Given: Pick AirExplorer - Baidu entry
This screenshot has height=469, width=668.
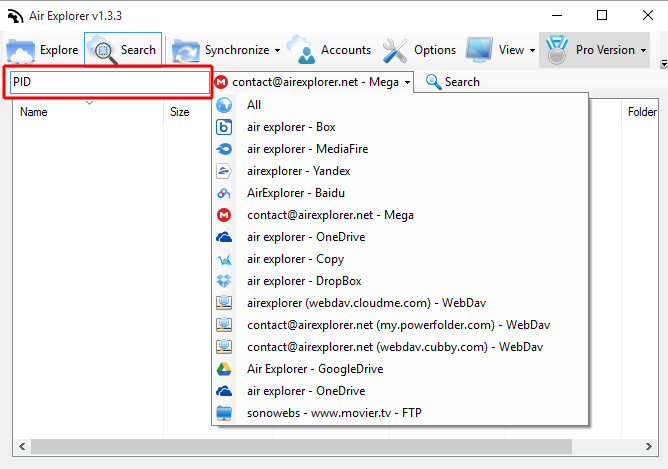Looking at the screenshot, I should pyautogui.click(x=400, y=193).
